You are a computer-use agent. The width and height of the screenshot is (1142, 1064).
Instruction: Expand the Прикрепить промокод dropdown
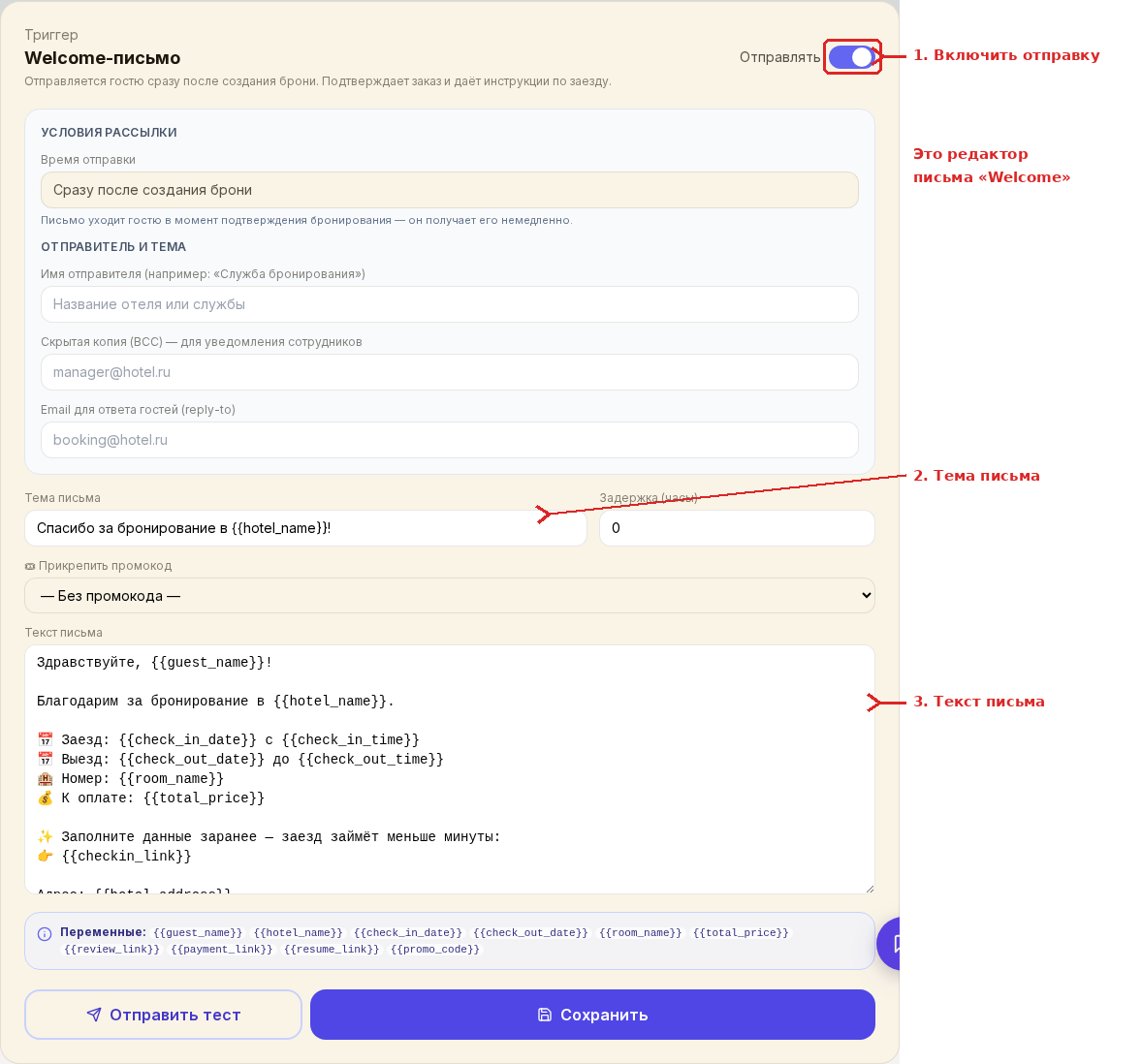tap(450, 595)
